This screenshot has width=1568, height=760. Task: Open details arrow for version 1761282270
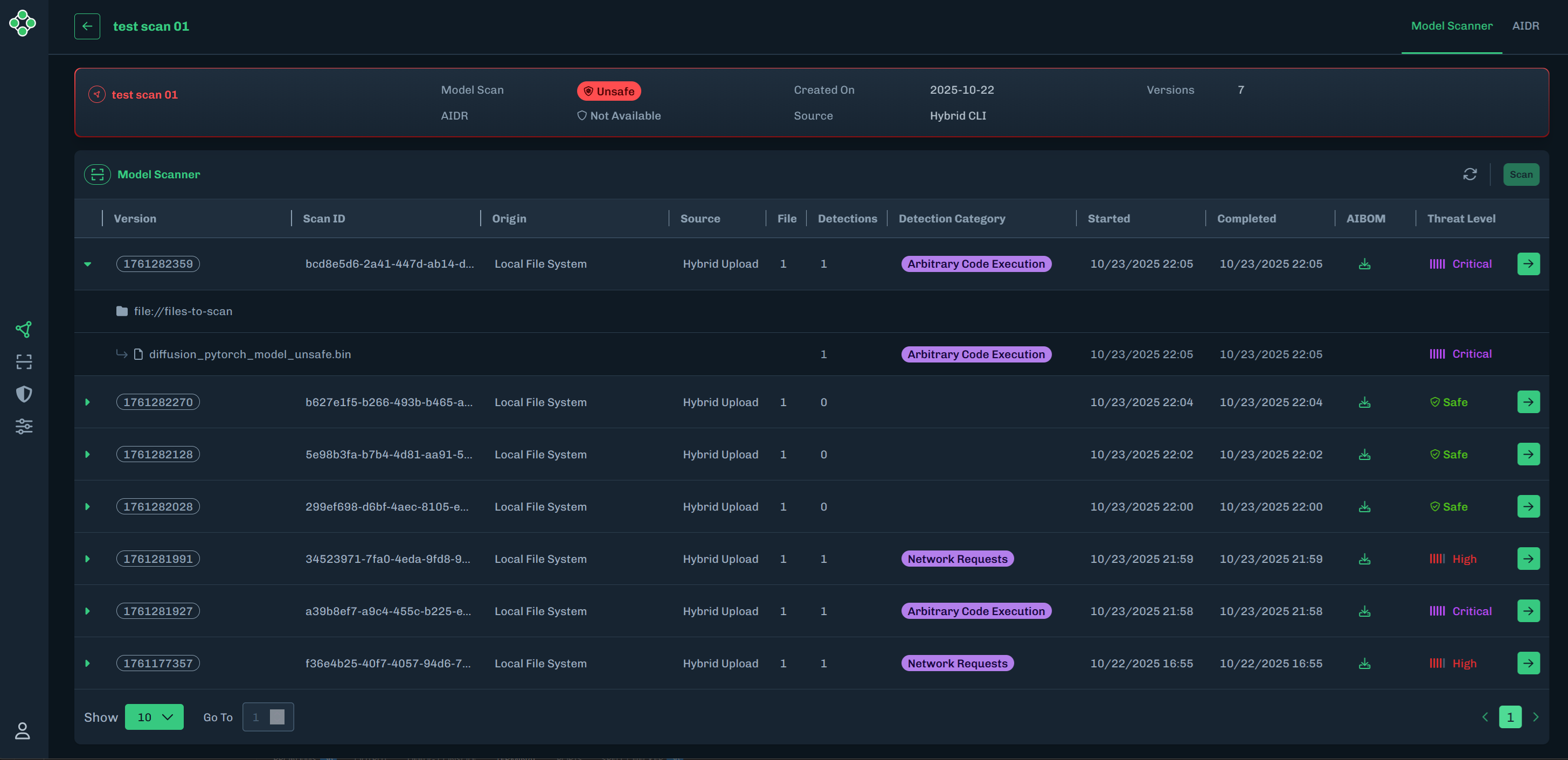pos(1528,402)
